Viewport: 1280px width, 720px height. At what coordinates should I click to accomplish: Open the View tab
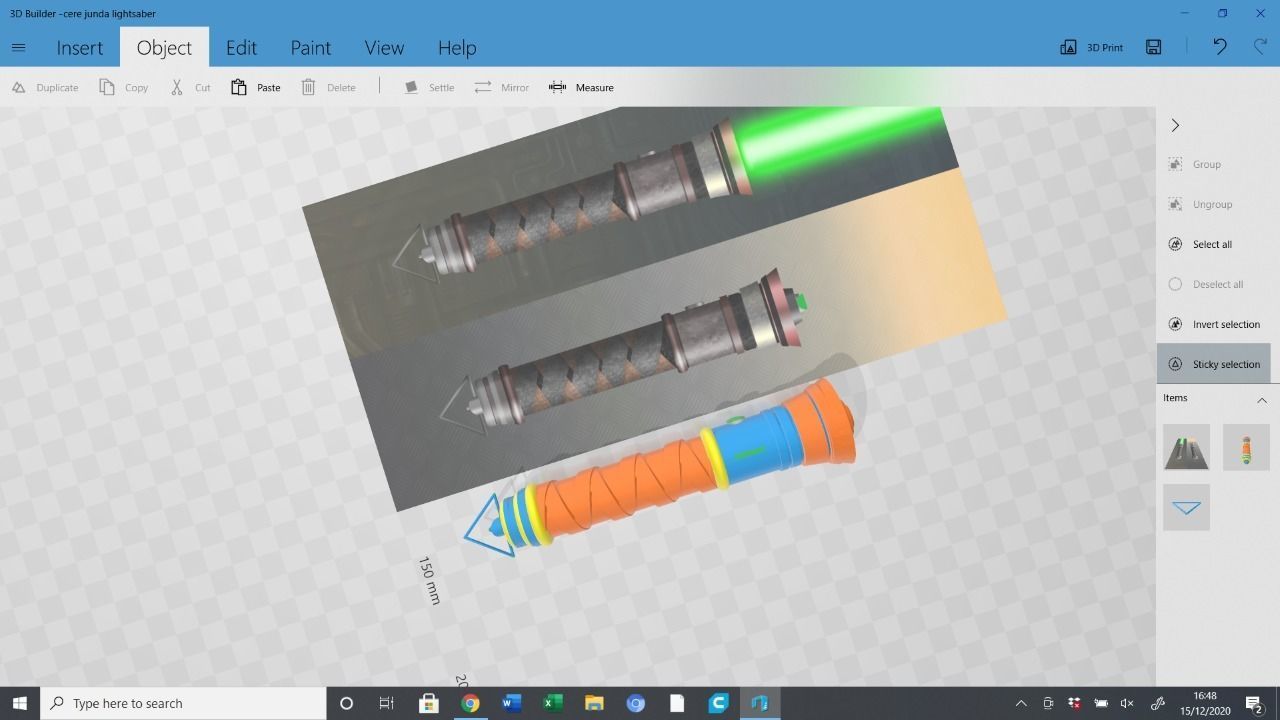tap(384, 47)
